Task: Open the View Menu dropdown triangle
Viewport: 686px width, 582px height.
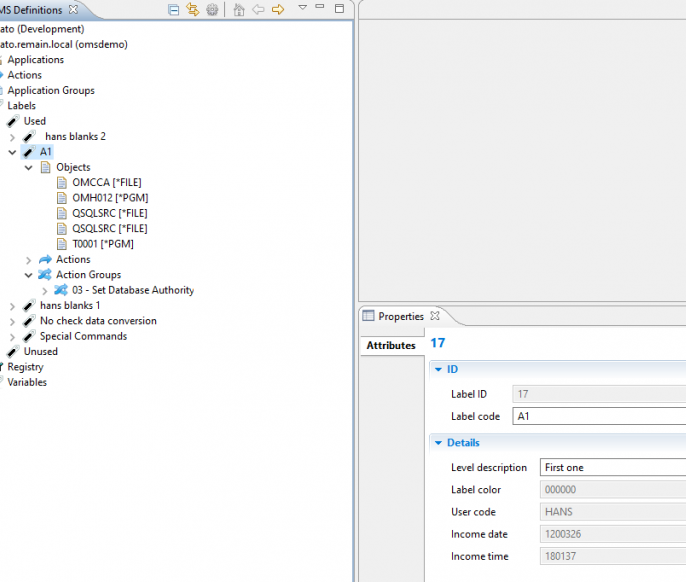Action: 302,7
